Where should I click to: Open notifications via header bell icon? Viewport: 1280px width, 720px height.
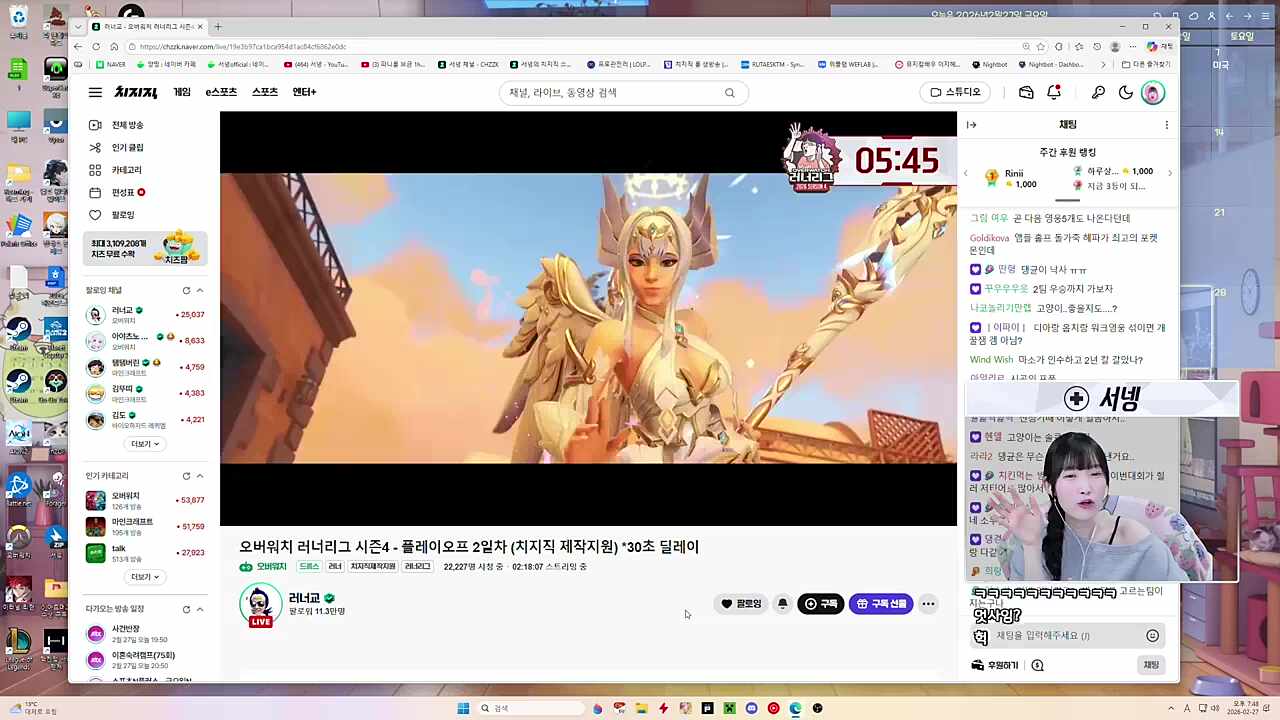tap(1054, 92)
